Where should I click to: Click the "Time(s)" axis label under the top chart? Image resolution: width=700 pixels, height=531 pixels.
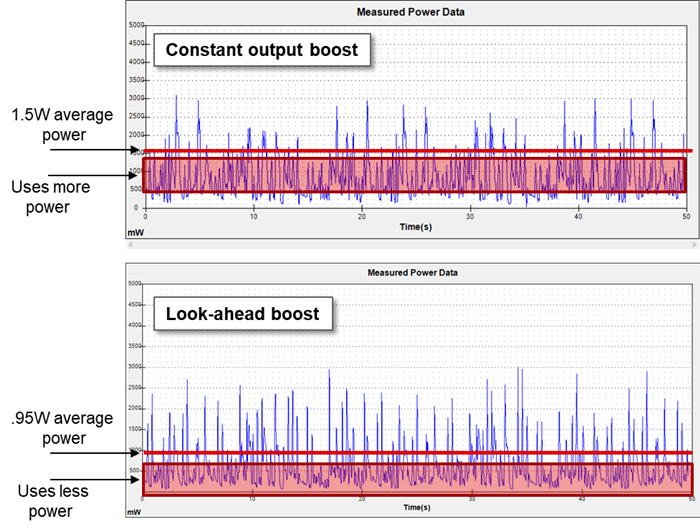tap(417, 228)
